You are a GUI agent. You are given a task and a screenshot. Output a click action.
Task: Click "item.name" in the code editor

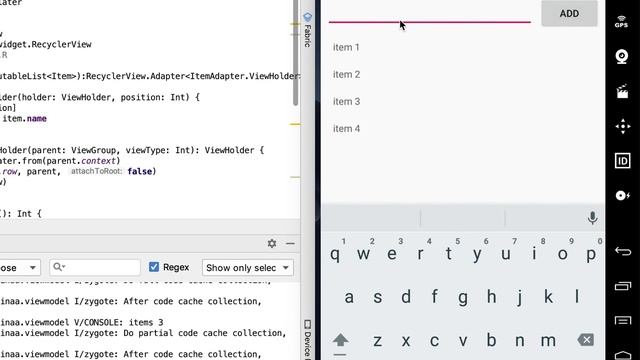(x=24, y=118)
